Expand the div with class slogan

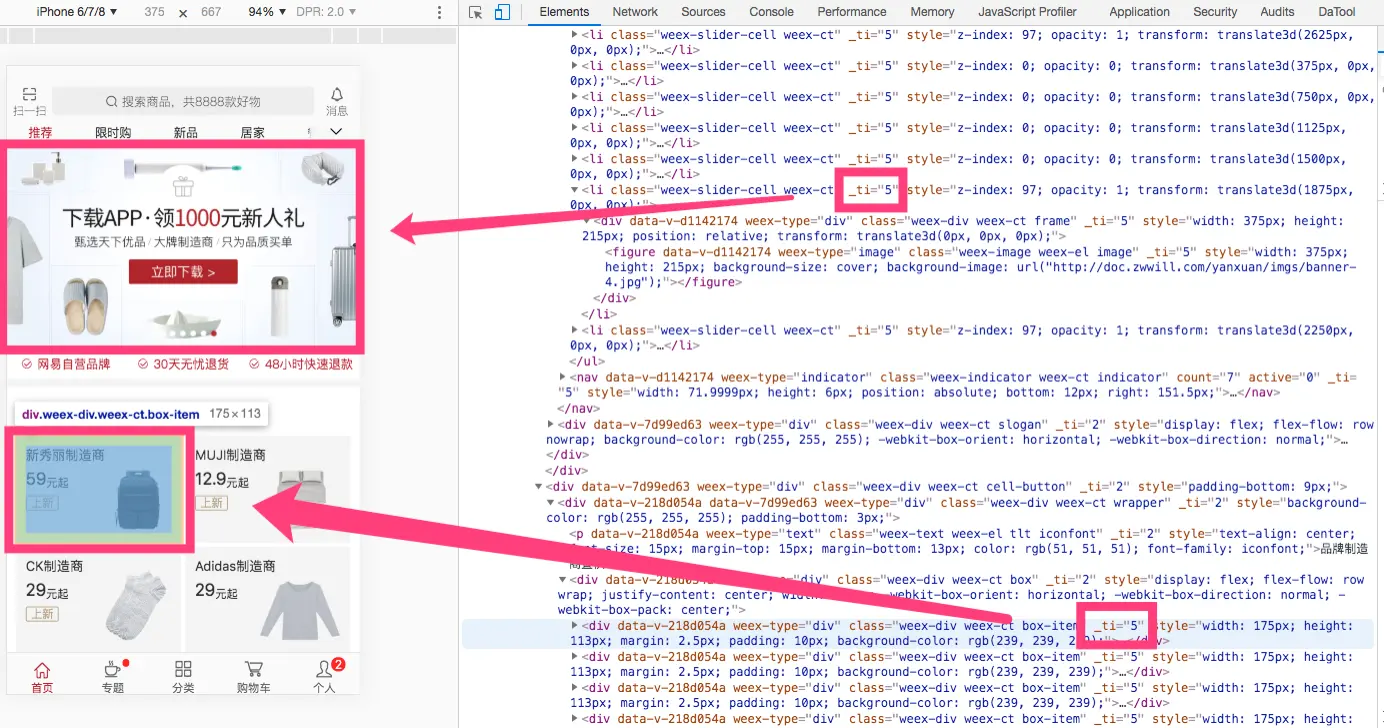pos(551,424)
